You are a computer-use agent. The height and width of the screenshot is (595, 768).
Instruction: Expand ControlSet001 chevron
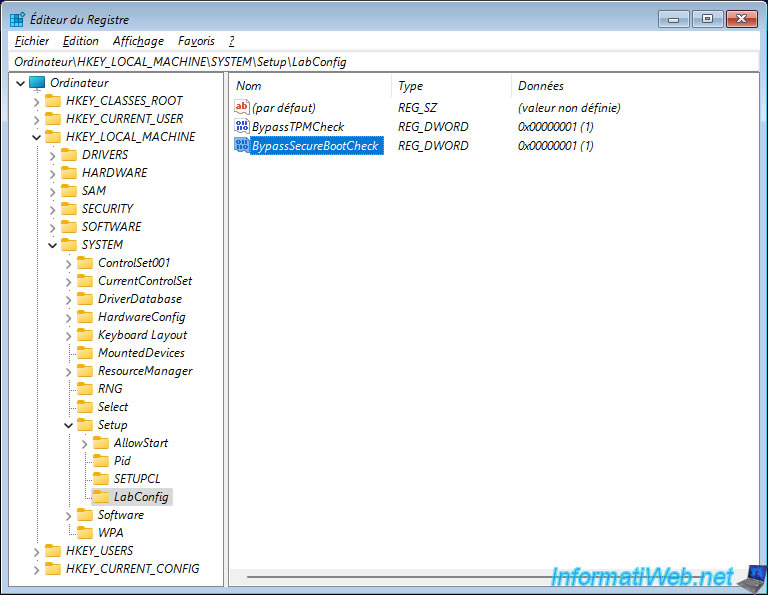[x=69, y=264]
